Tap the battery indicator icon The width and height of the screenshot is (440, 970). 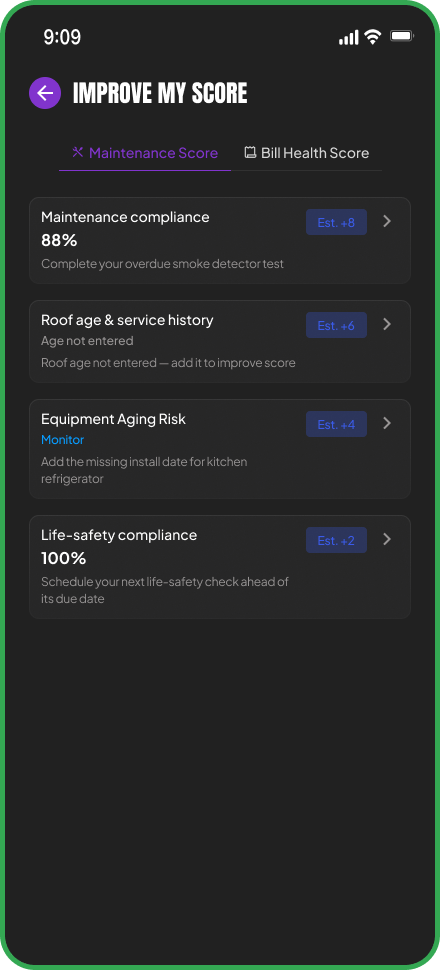[402, 37]
